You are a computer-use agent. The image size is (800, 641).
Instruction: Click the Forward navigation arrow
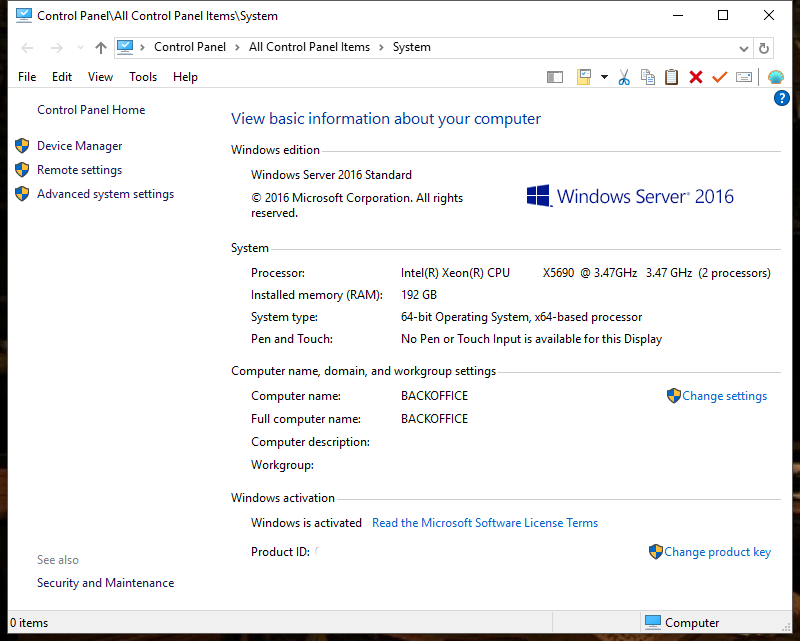[x=57, y=48]
